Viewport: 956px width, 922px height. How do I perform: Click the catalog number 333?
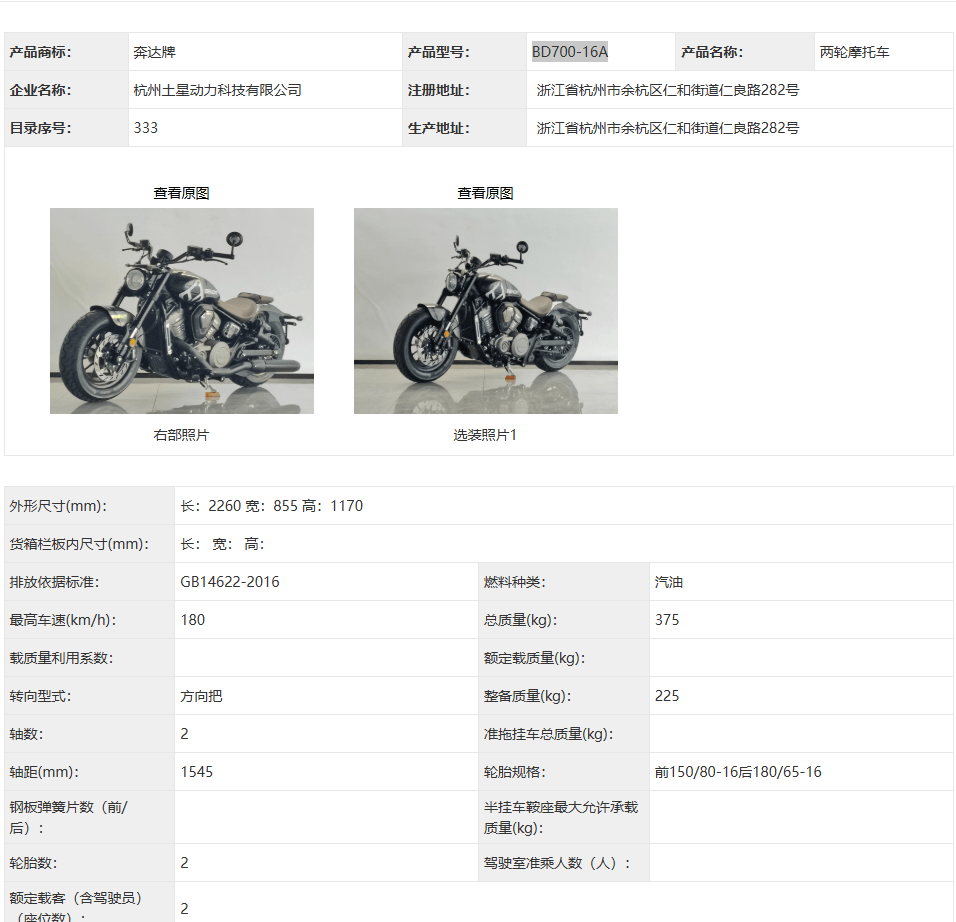146,128
